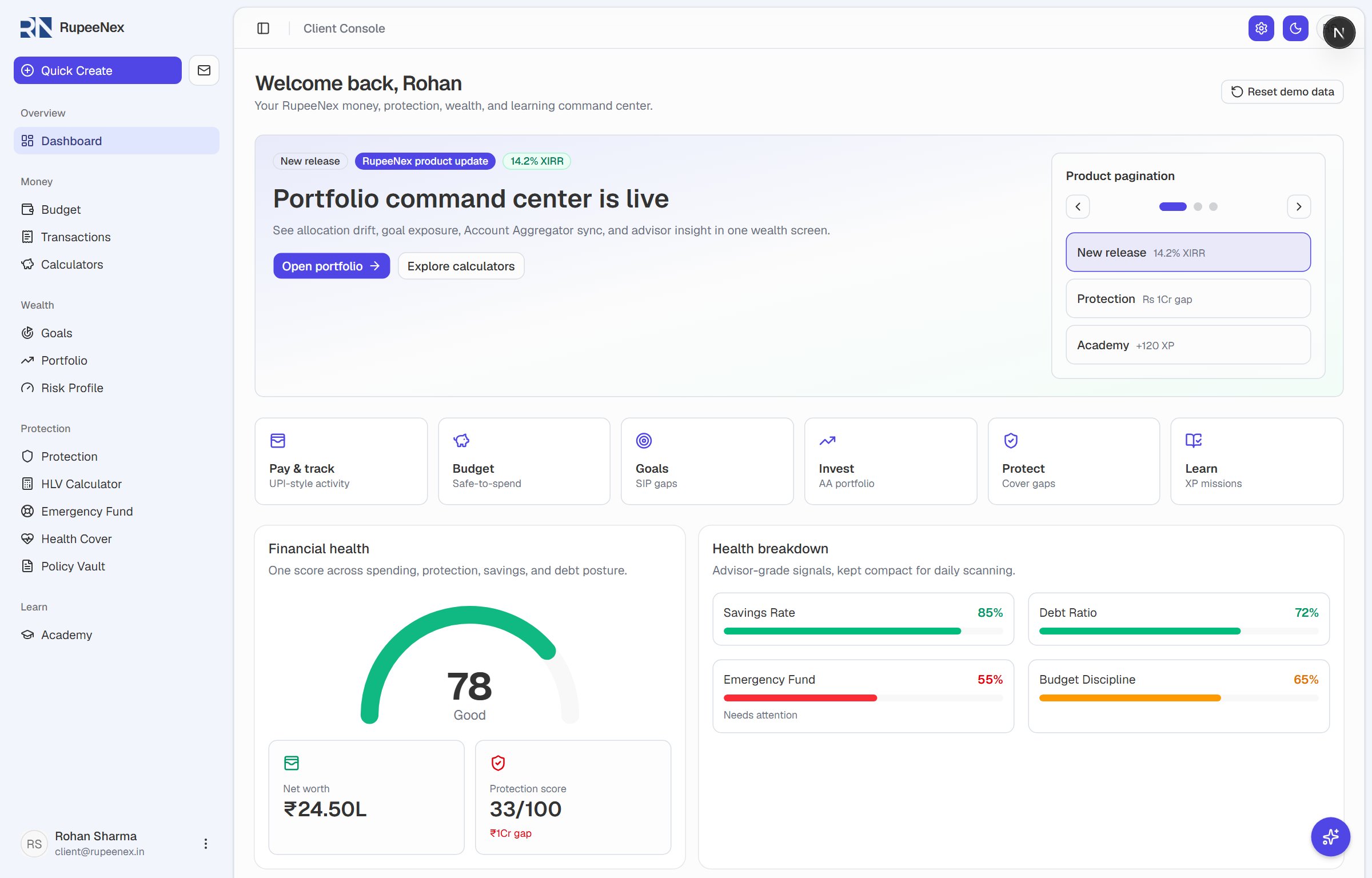Open Risk Profile in the sidebar
Viewport: 1372px width, 878px height.
coord(117,388)
